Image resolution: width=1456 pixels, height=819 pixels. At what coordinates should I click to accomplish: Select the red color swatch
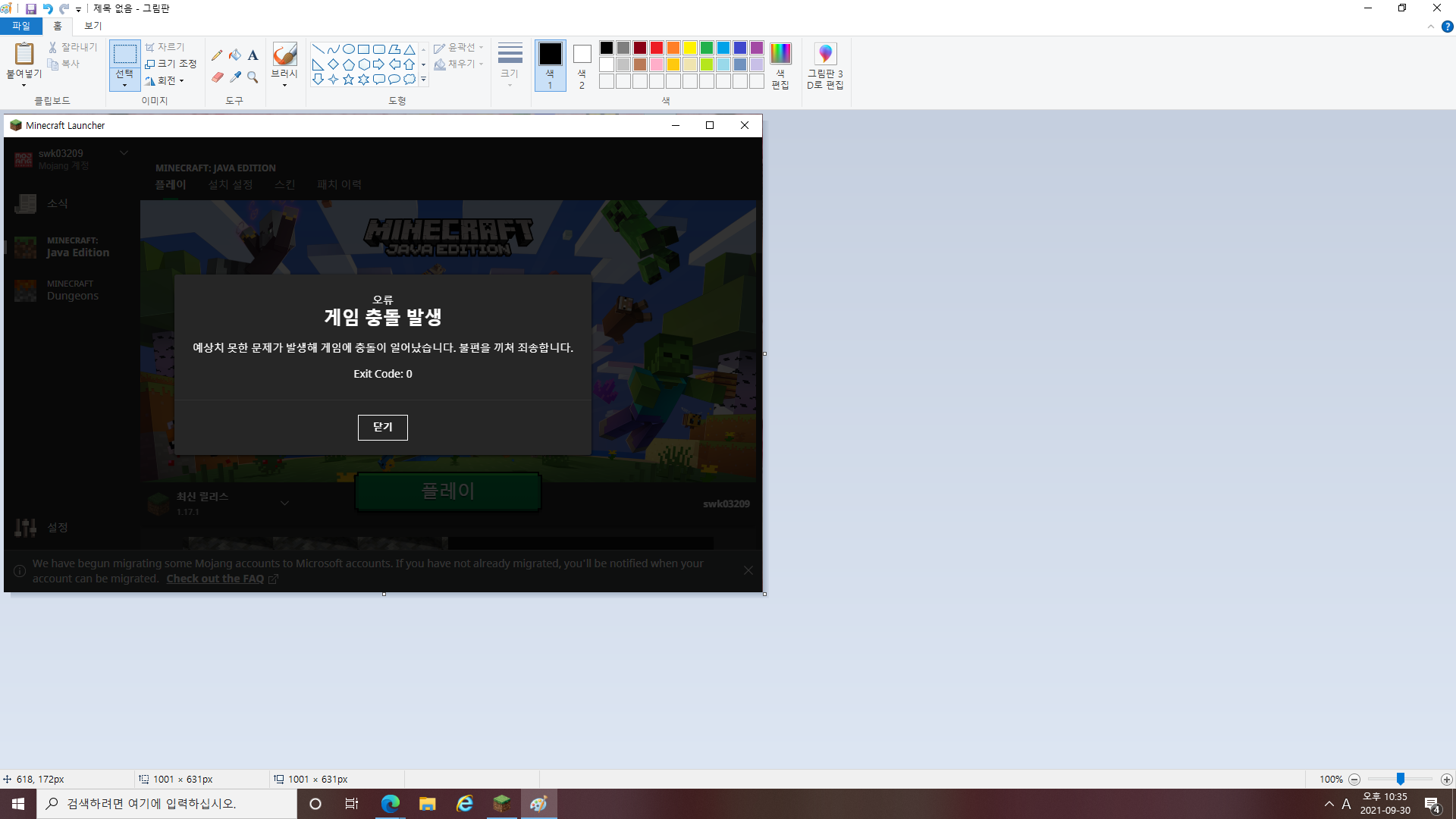[x=657, y=48]
